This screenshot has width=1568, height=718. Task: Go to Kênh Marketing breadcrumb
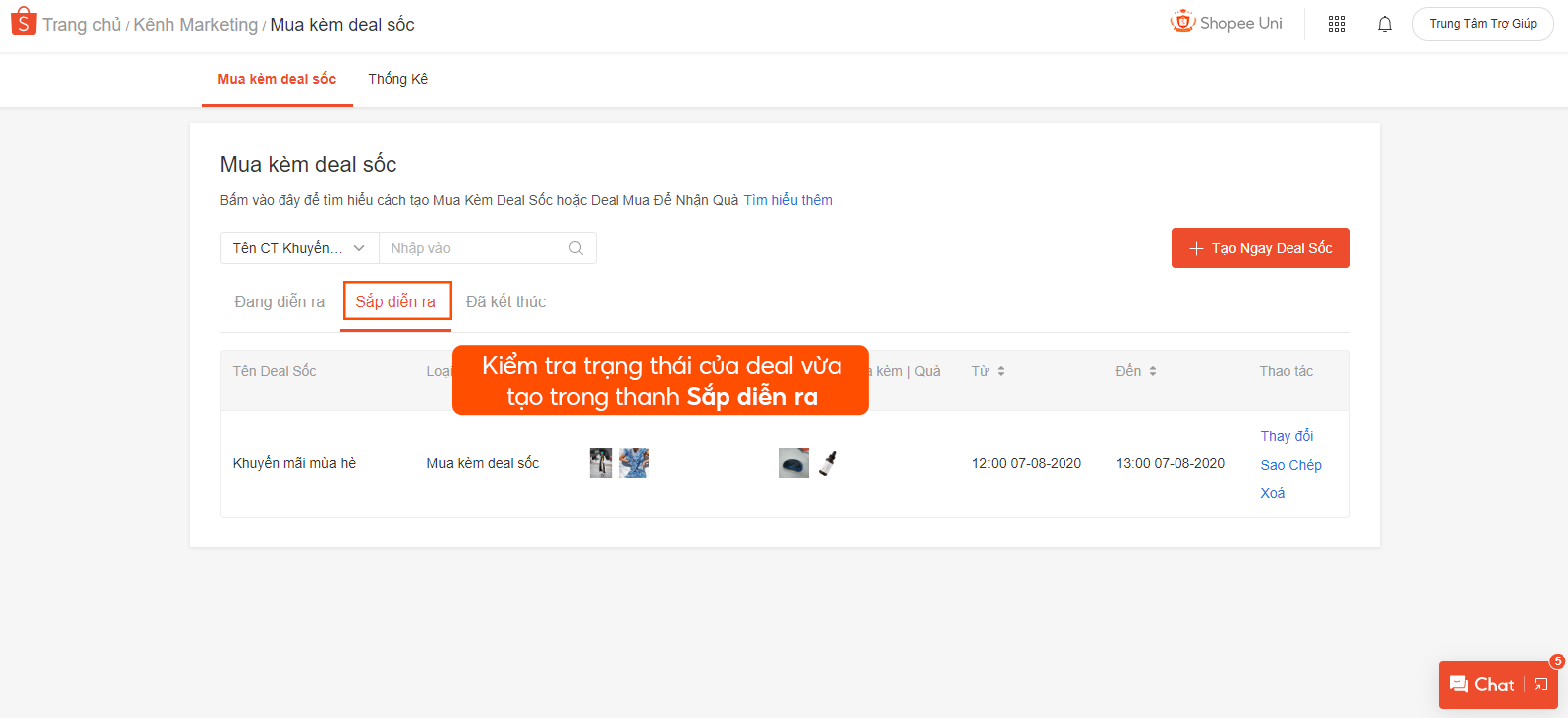[x=195, y=25]
